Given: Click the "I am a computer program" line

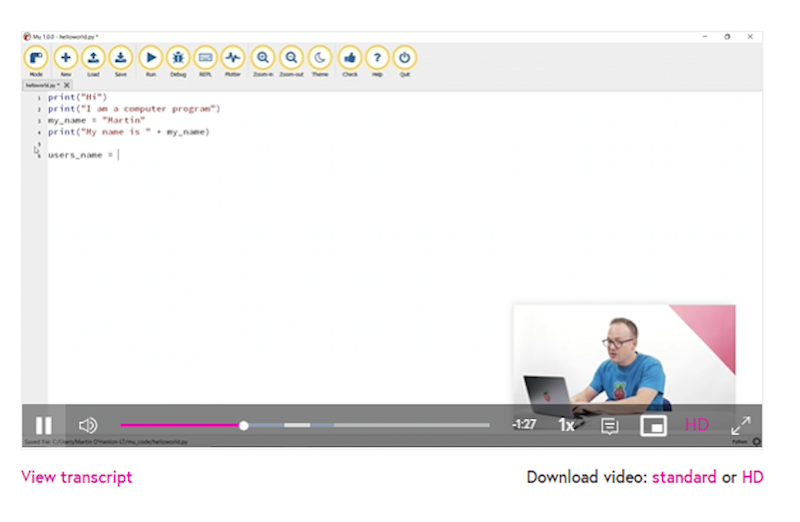Looking at the screenshot, I should 134,109.
